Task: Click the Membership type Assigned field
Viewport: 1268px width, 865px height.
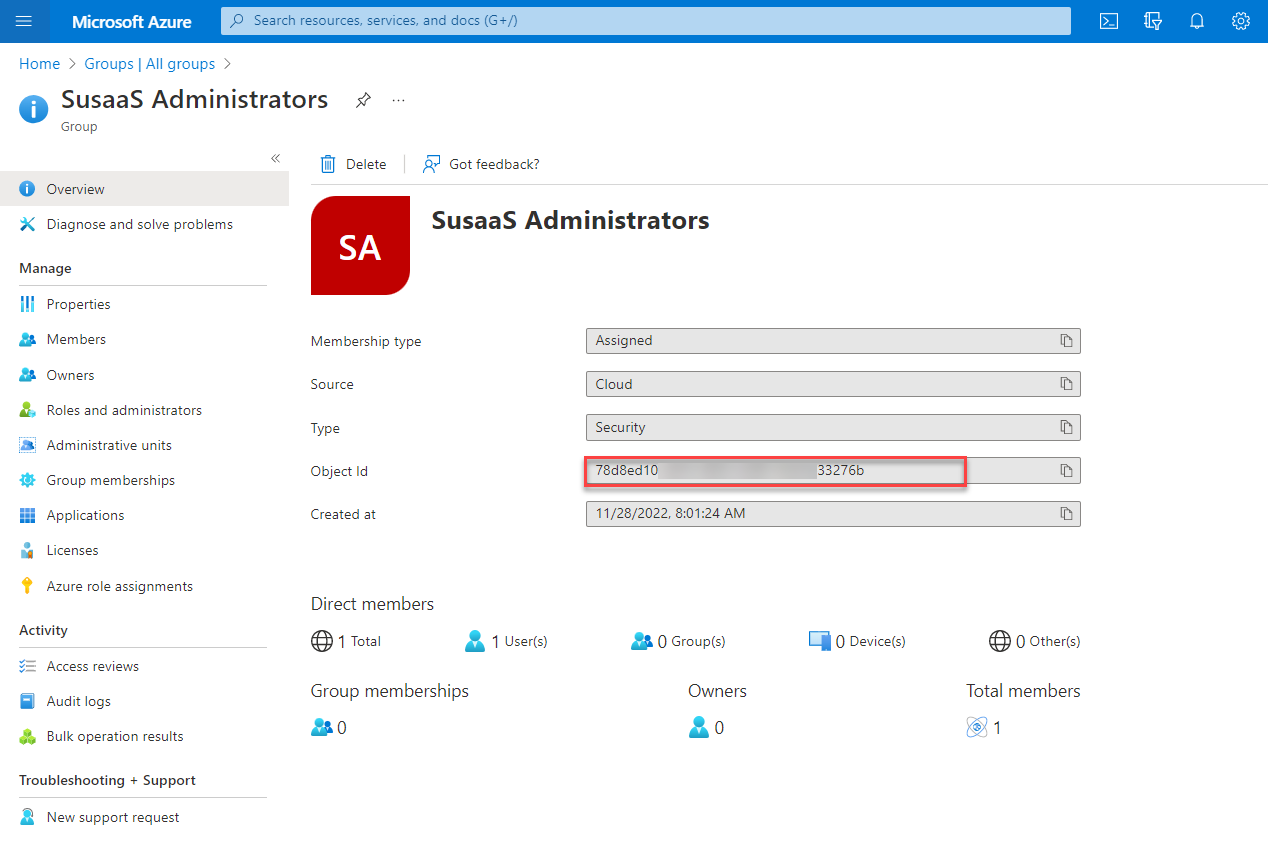Action: pos(833,341)
